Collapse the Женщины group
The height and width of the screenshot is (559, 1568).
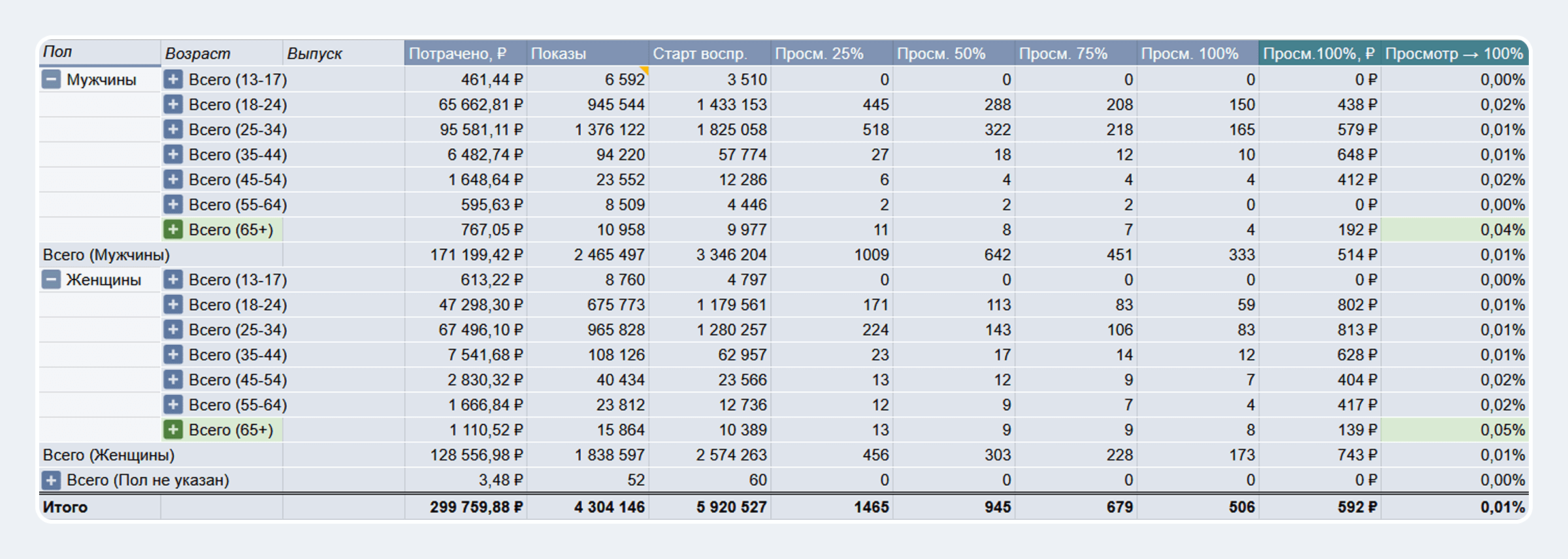[x=51, y=280]
